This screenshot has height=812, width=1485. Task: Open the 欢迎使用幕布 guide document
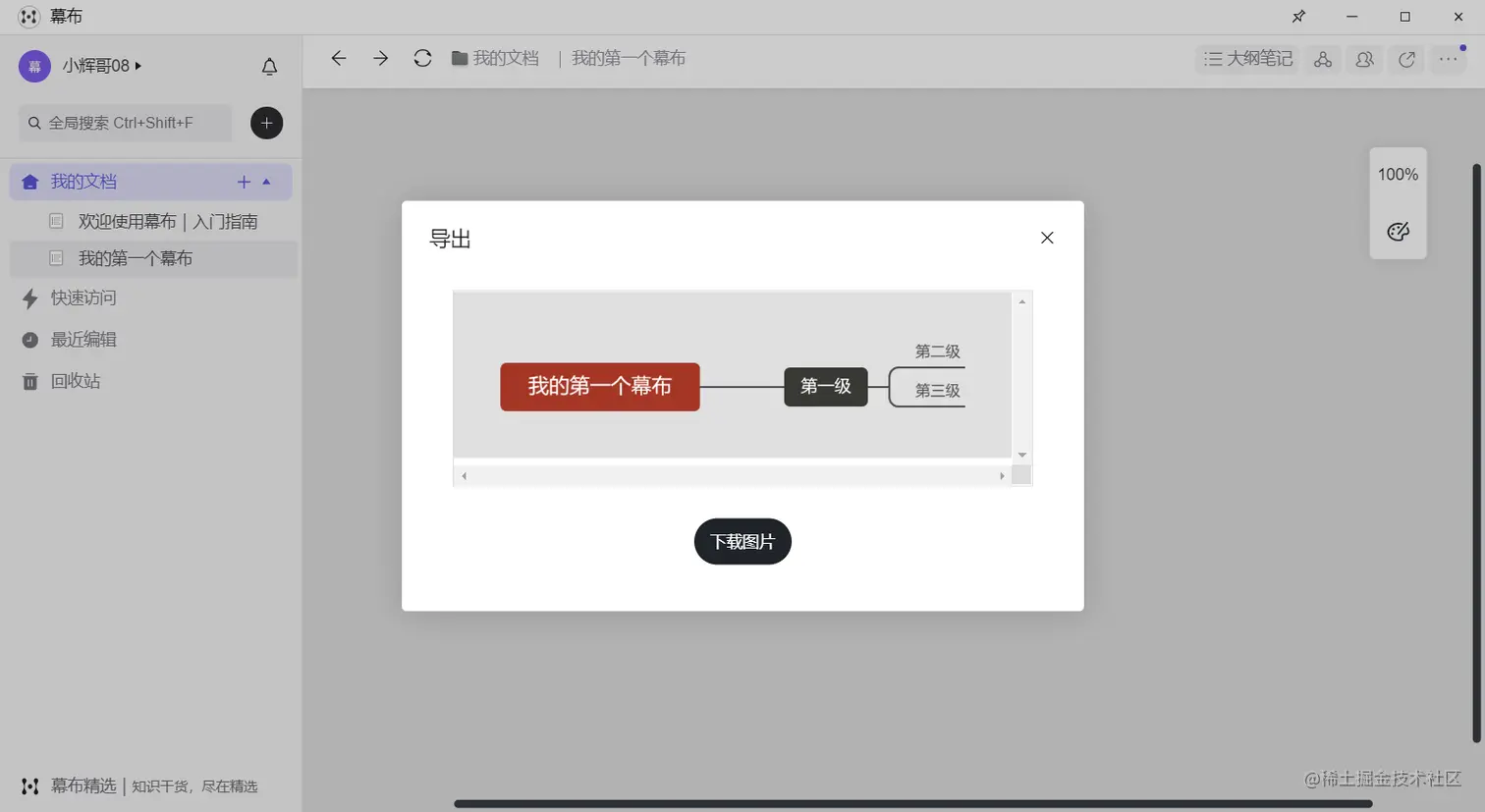coord(168,221)
